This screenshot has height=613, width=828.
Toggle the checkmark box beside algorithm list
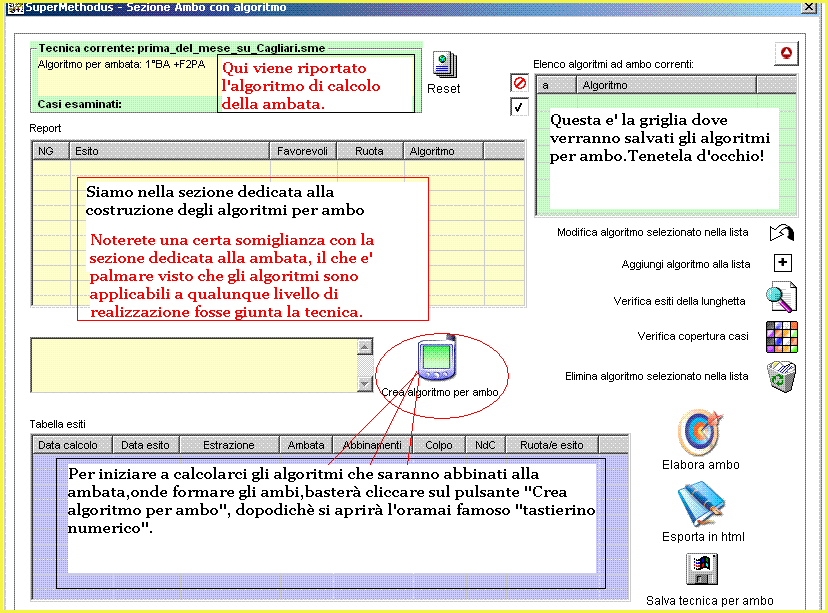pos(519,107)
